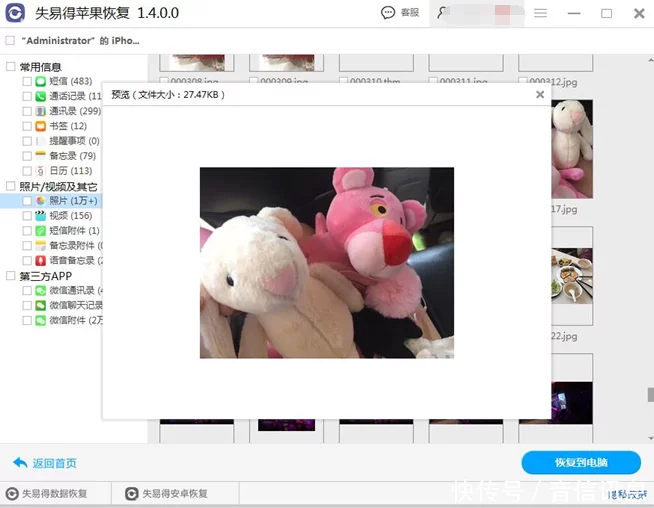Tick the 000312.jpg file checkbox

click(x=523, y=80)
